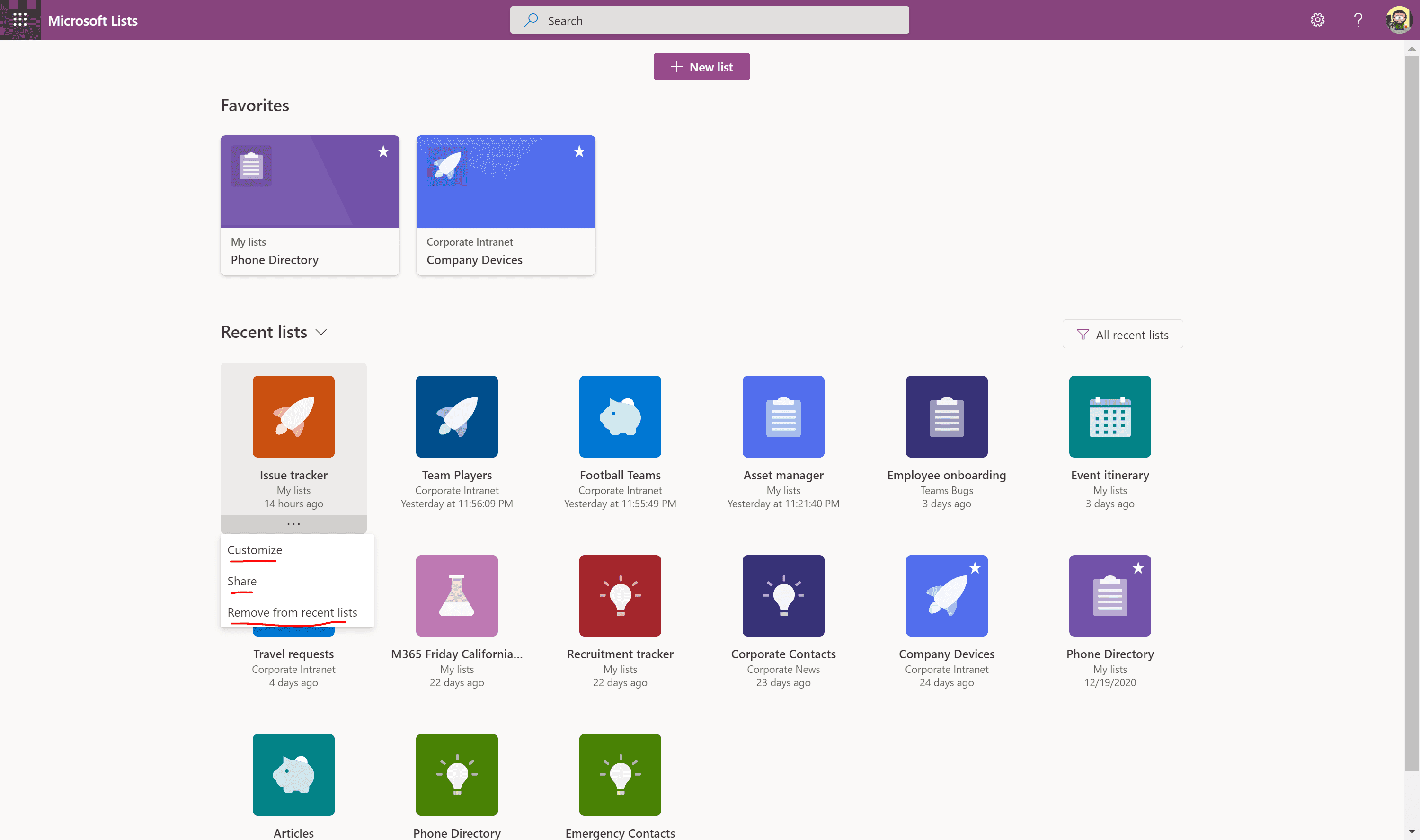
Task: Click the New list button
Action: (x=701, y=67)
